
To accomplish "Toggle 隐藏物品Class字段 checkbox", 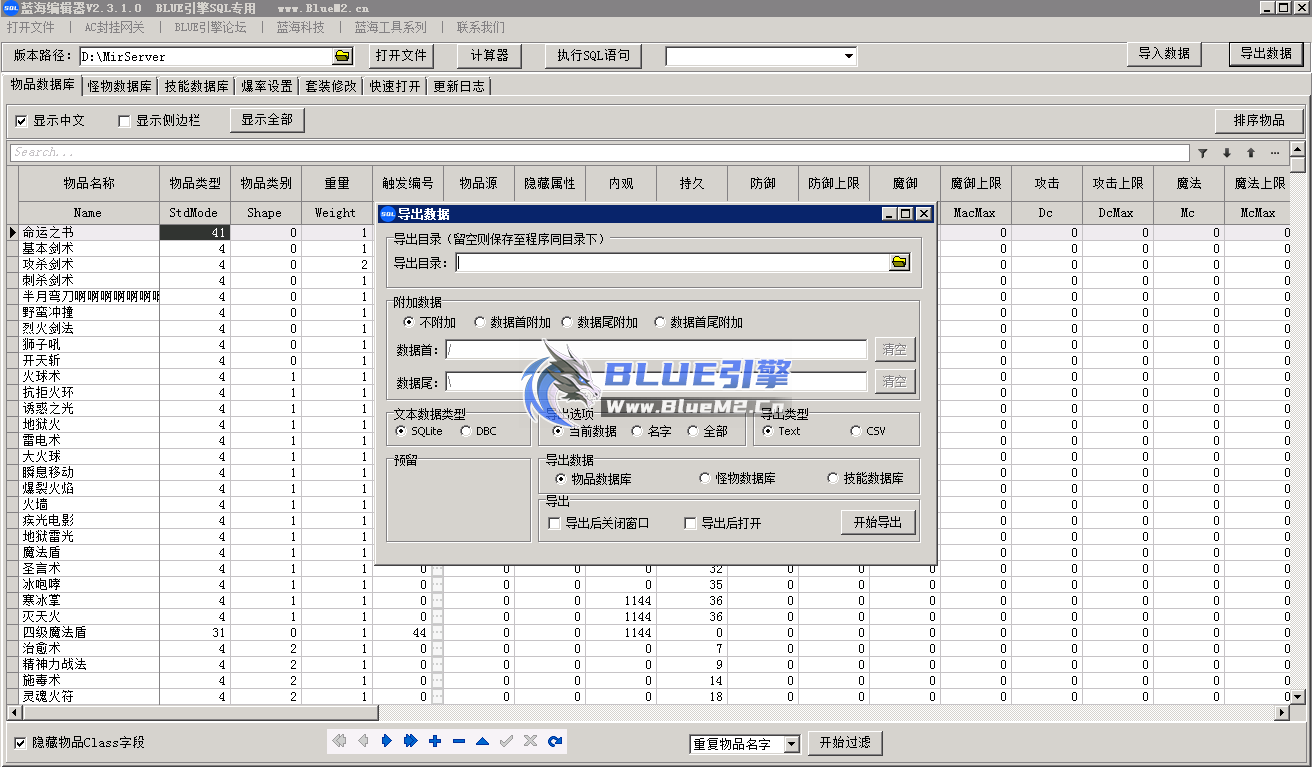I will [x=21, y=743].
